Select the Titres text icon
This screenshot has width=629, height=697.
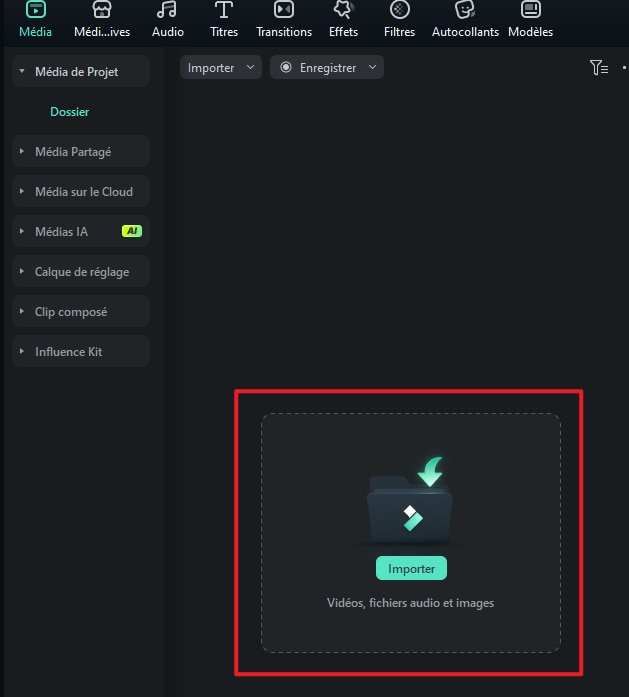(x=224, y=9)
